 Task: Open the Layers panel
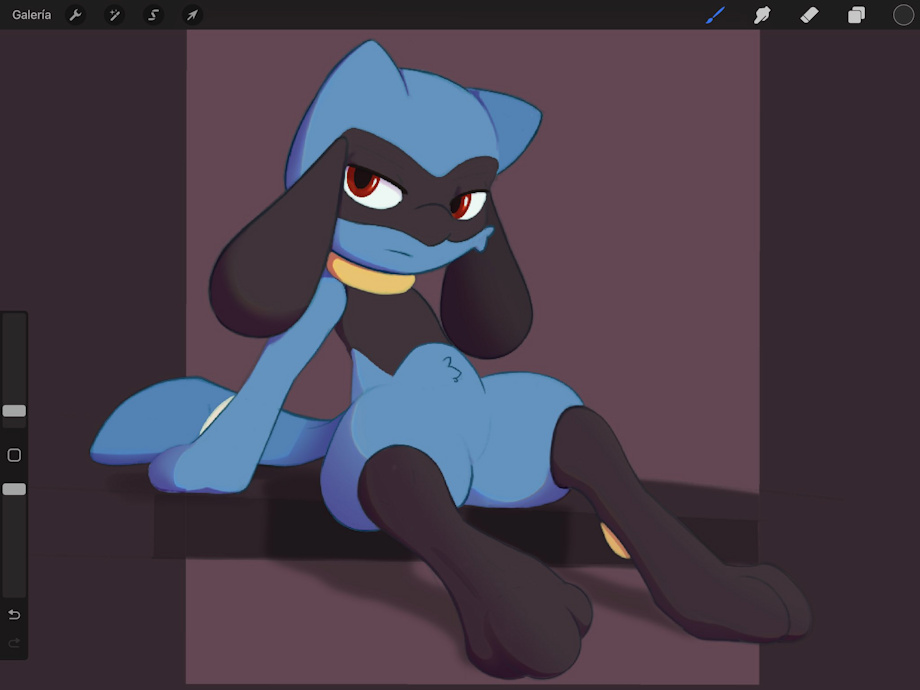coord(856,15)
